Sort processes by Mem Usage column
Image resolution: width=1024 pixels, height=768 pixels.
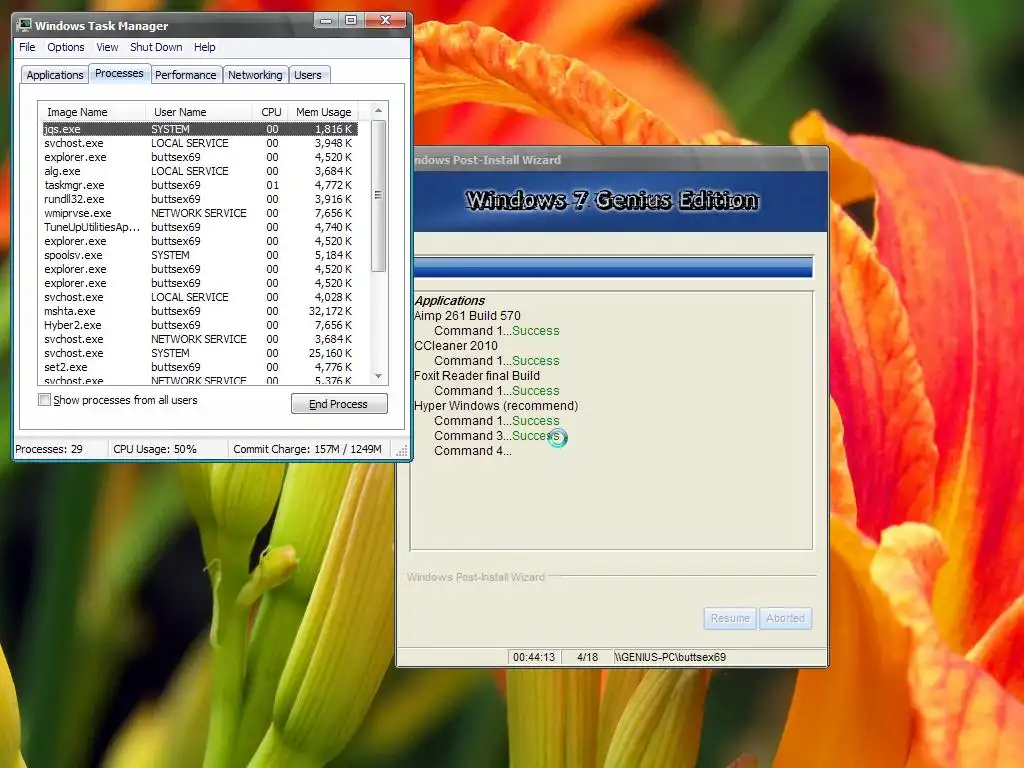pos(324,112)
